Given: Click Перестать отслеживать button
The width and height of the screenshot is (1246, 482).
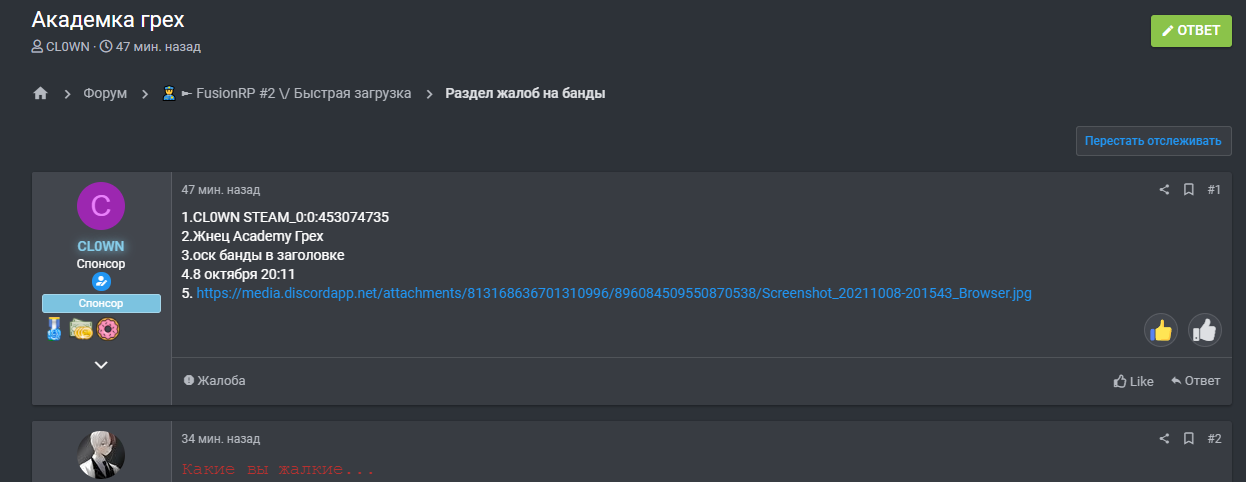Looking at the screenshot, I should pos(1153,141).
